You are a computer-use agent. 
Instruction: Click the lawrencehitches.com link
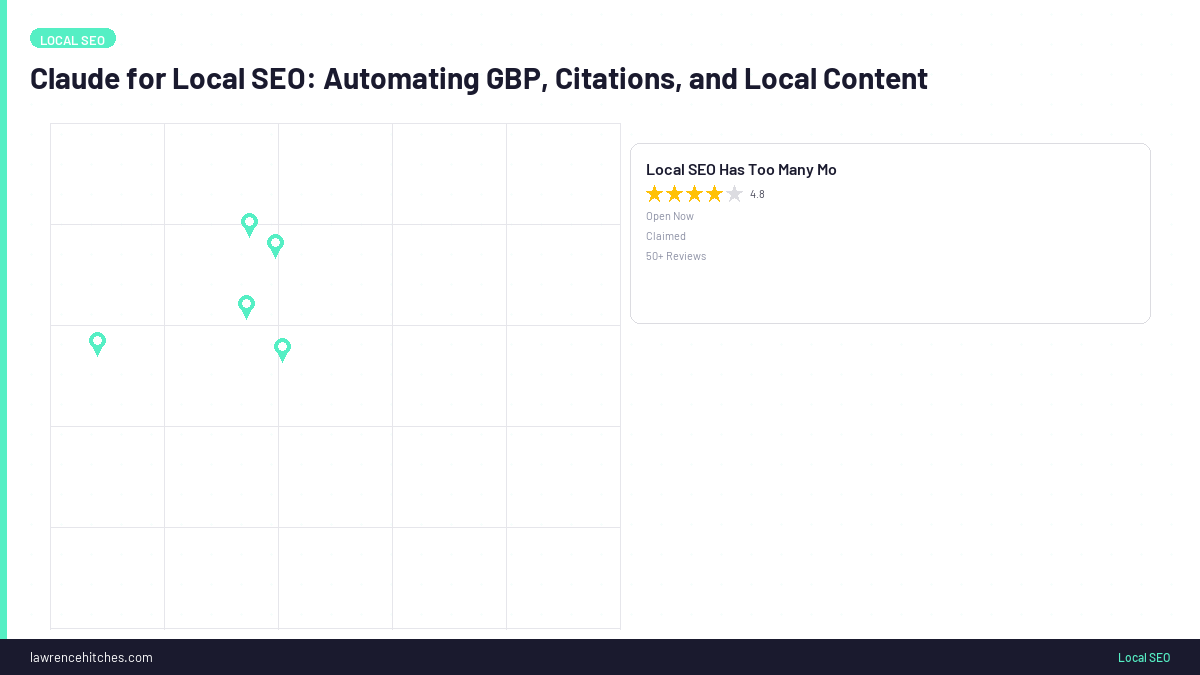91,657
